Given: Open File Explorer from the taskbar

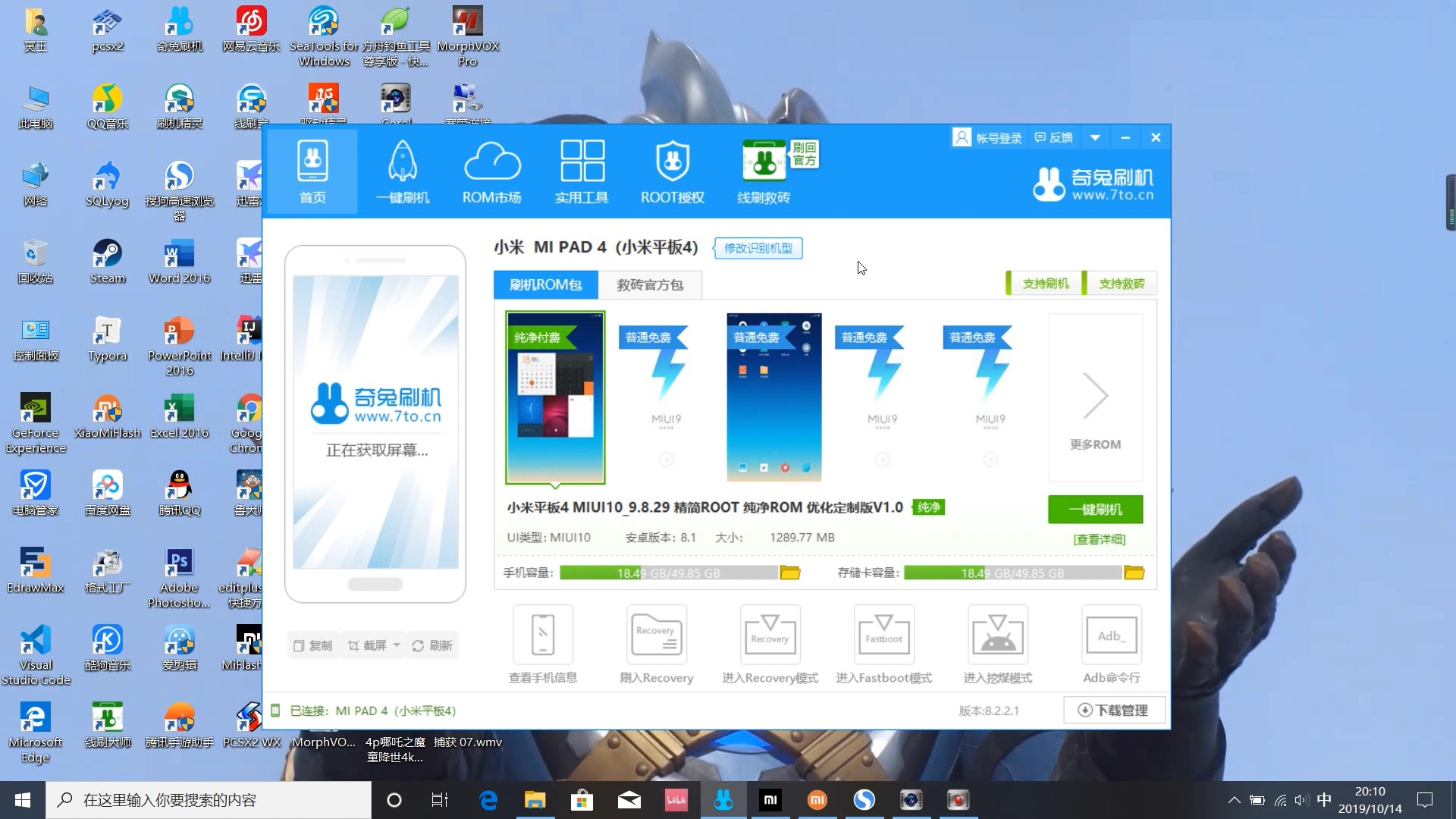Looking at the screenshot, I should [x=535, y=800].
